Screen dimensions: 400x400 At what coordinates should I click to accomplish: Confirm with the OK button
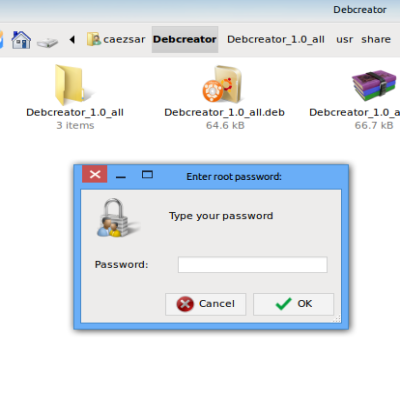(293, 304)
